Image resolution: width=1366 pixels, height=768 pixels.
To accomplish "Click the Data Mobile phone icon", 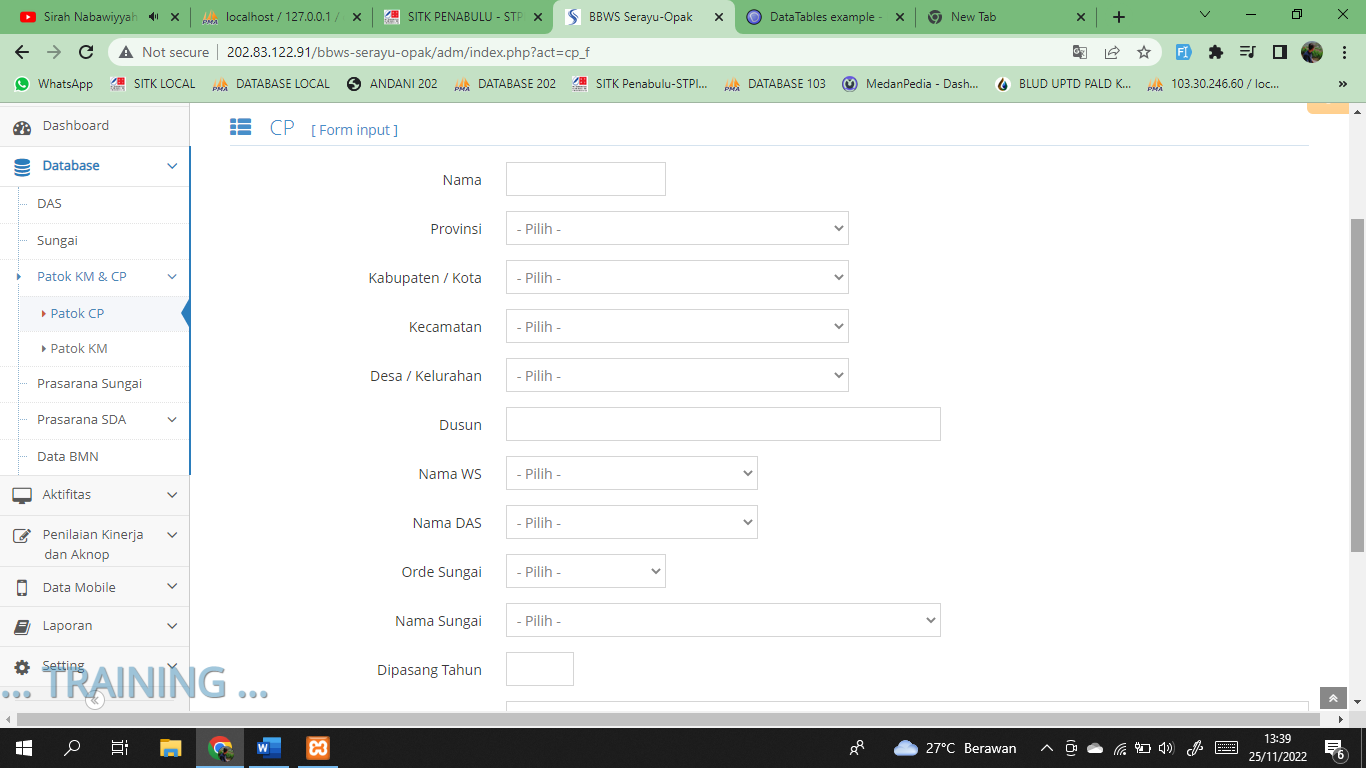I will (22, 588).
